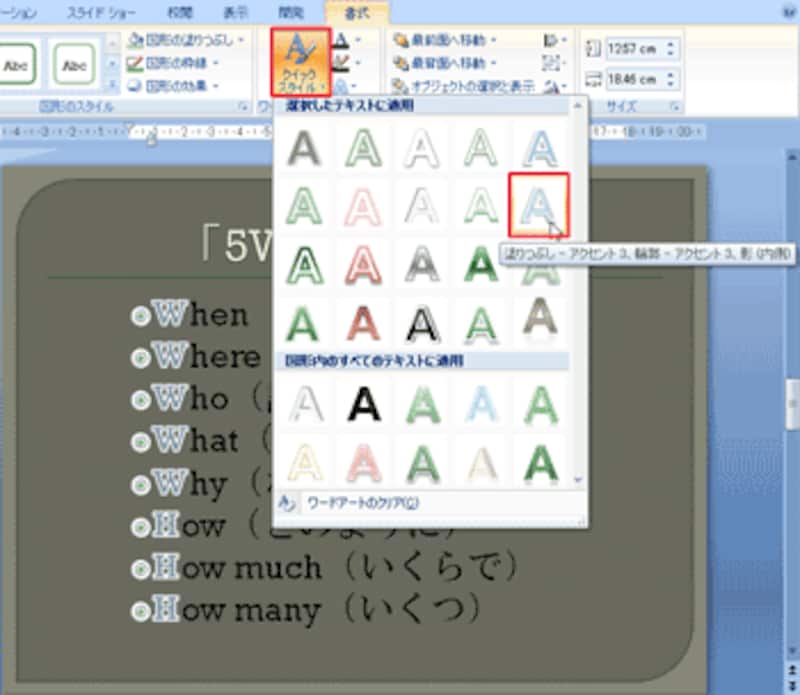Click the Text Fill letter A icon
800x695 pixels.
click(x=342, y=41)
